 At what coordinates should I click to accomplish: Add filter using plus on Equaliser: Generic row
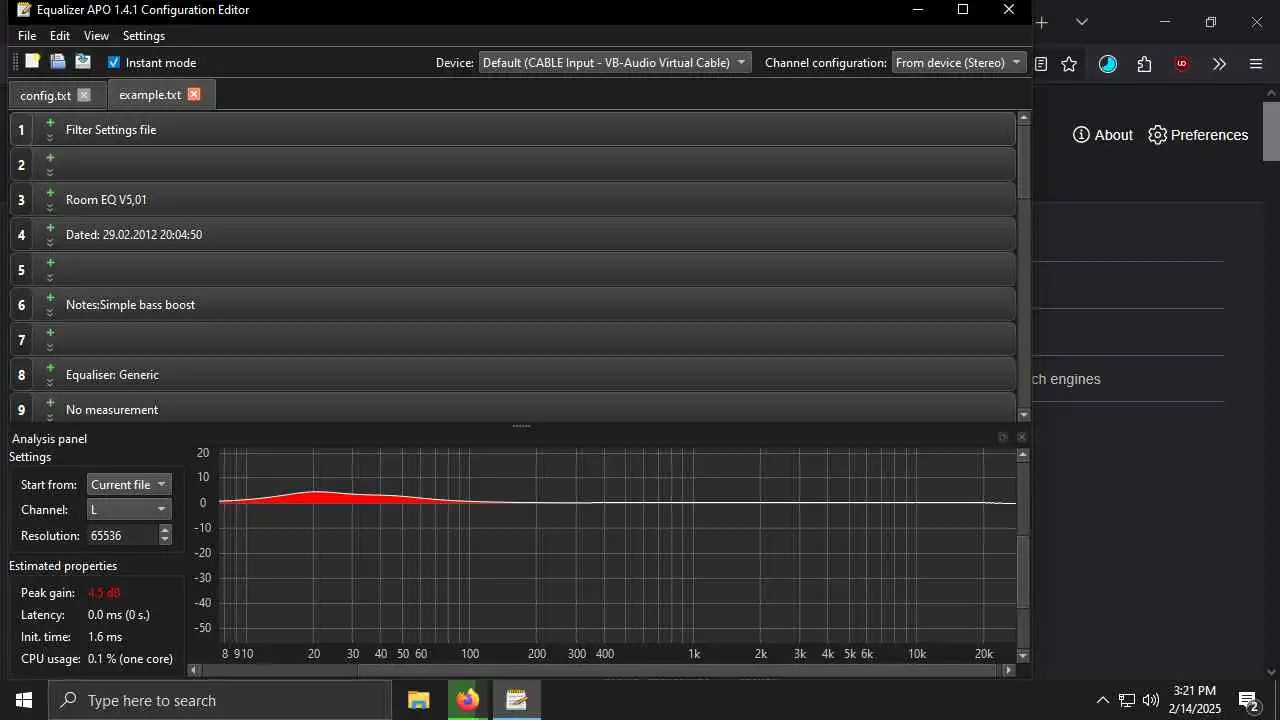[x=50, y=368]
